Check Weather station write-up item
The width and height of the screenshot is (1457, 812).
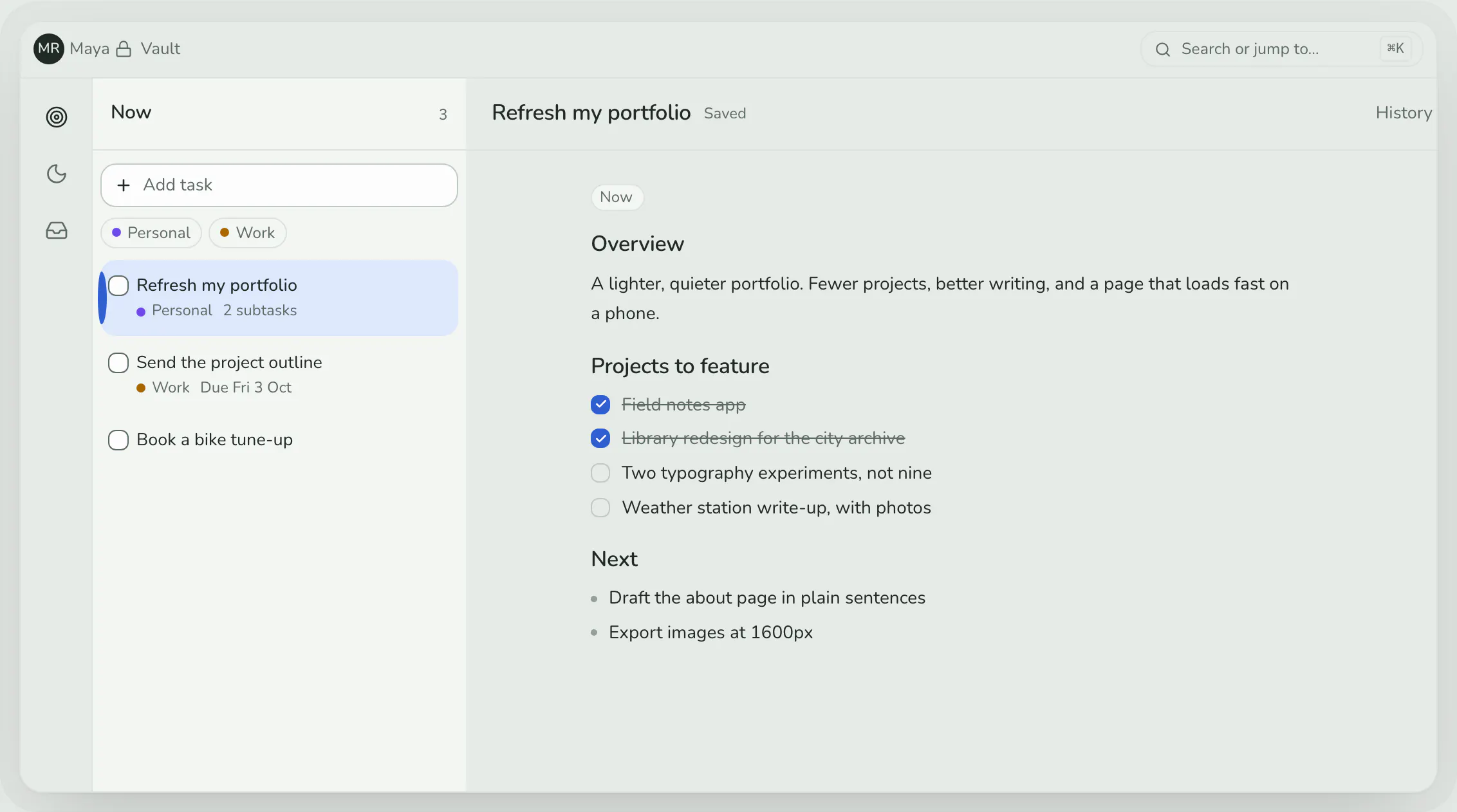(x=600, y=508)
